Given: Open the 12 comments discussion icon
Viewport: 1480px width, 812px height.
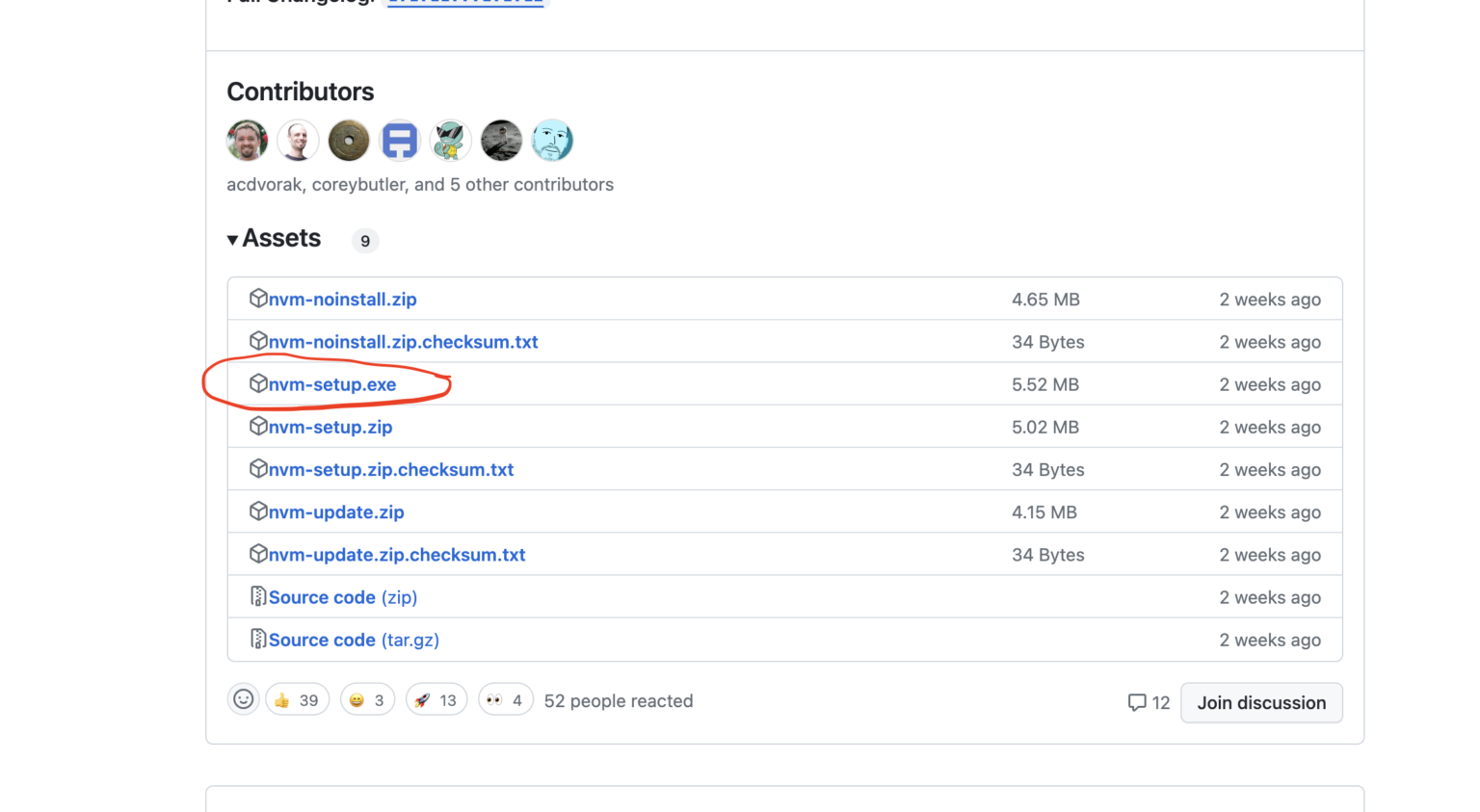Looking at the screenshot, I should (x=1149, y=702).
